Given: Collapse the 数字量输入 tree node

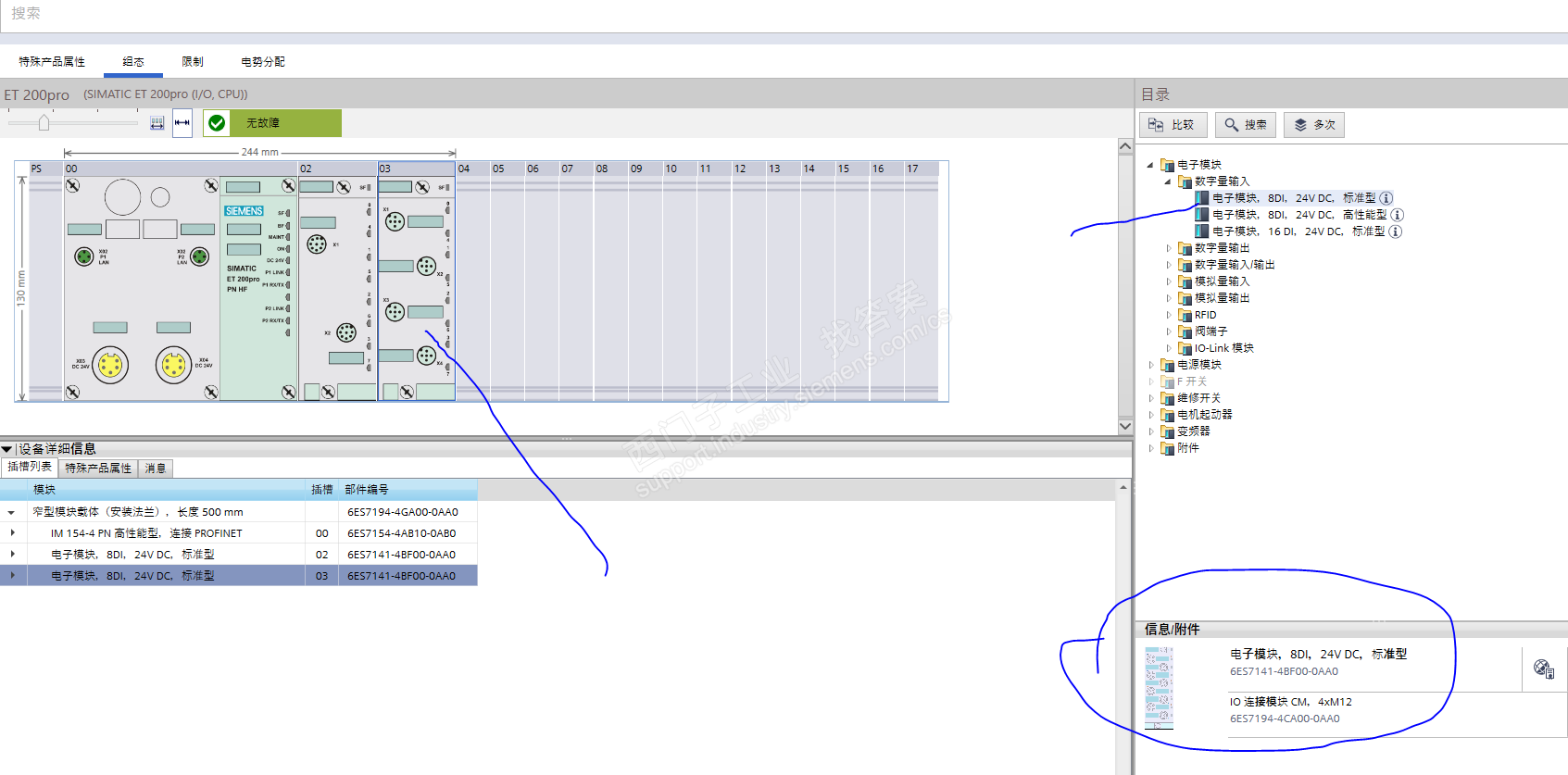Looking at the screenshot, I should point(1168,181).
